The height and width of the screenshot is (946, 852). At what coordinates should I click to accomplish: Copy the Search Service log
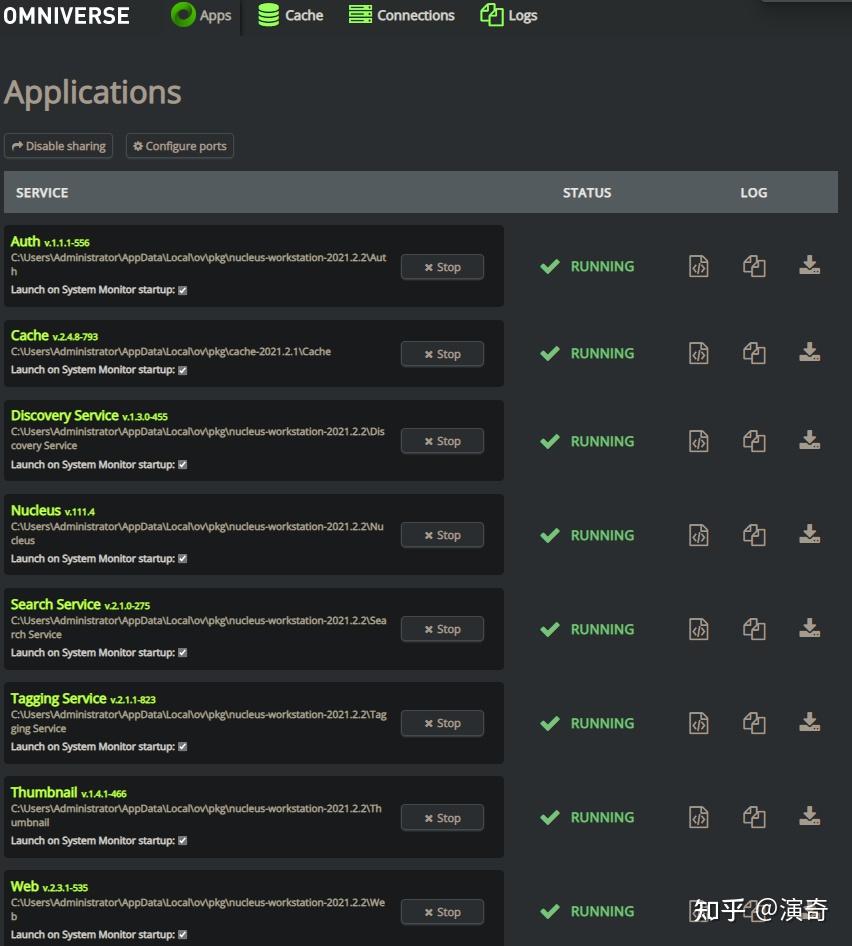point(754,630)
